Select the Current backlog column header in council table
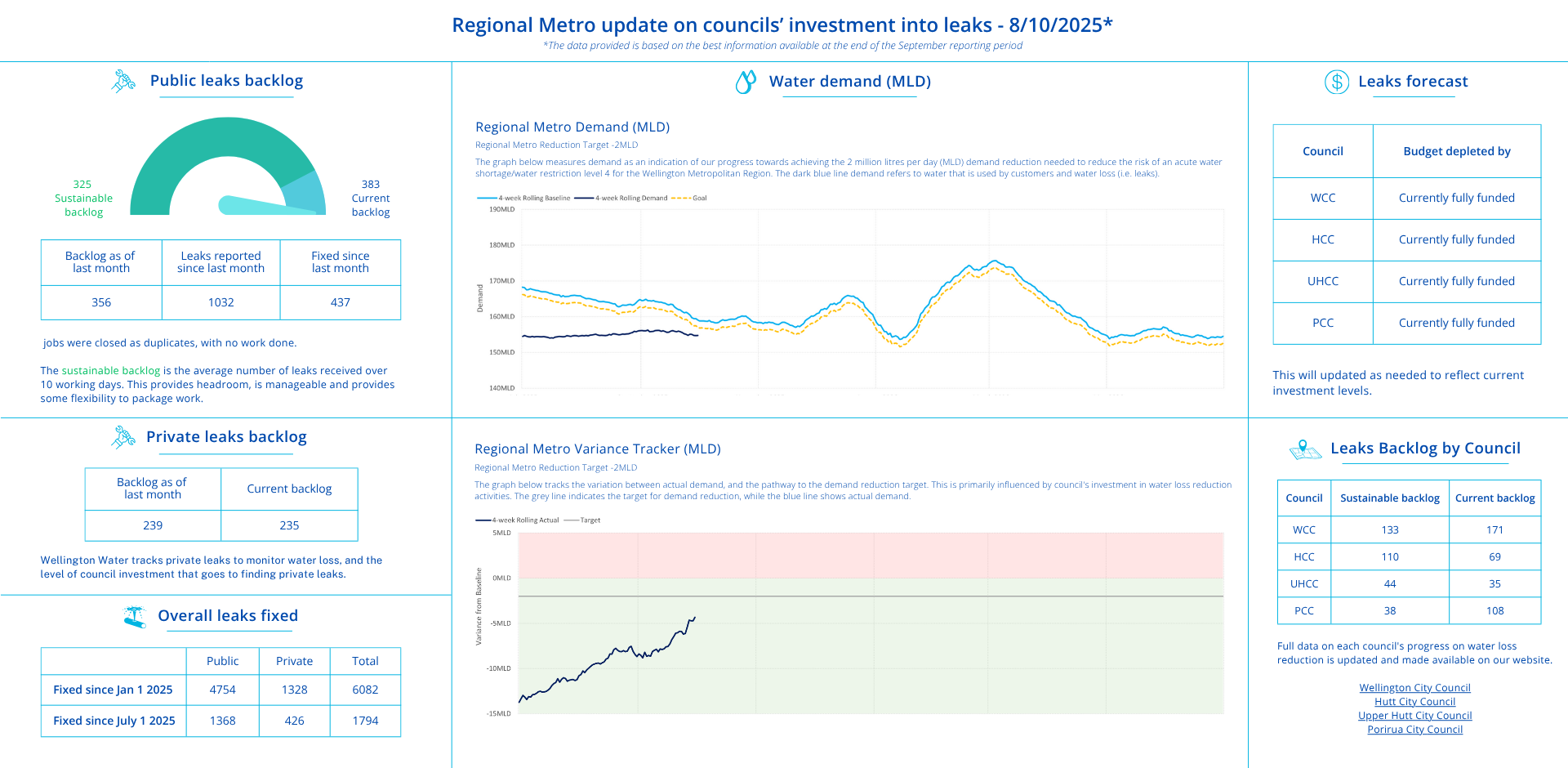 (x=1494, y=498)
